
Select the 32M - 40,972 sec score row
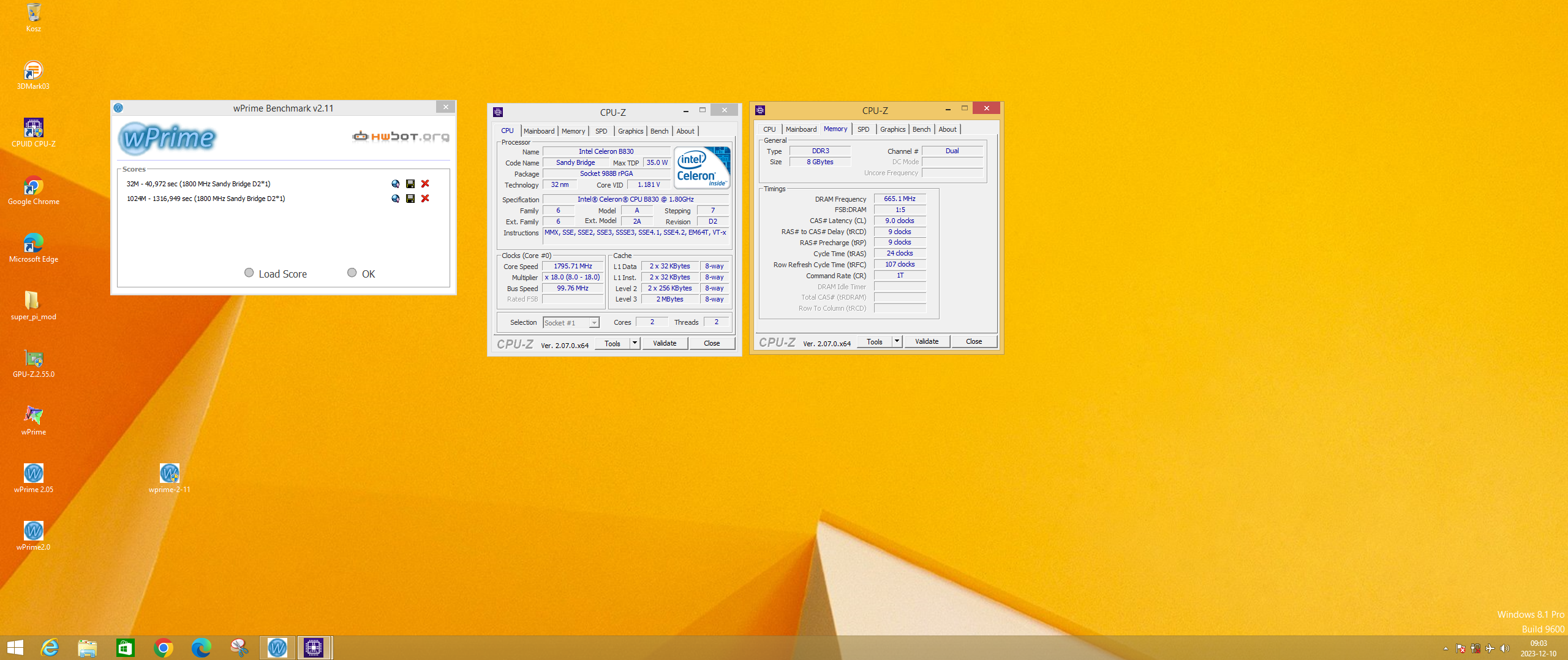(198, 184)
